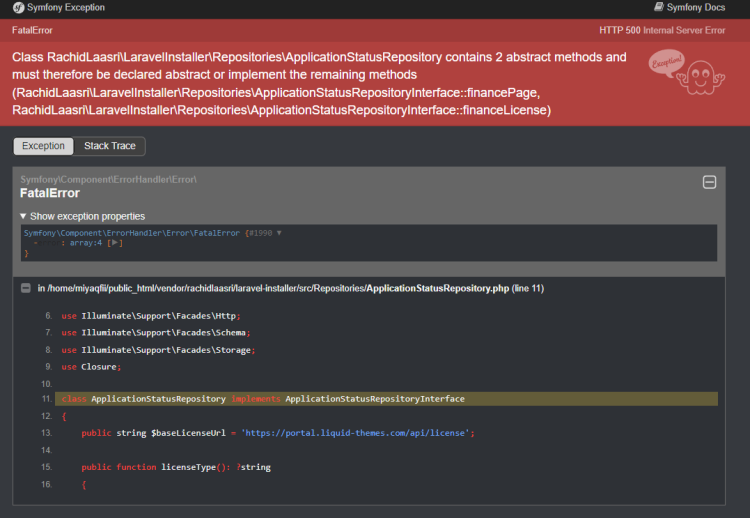Select the Exception tab

(x=43, y=146)
